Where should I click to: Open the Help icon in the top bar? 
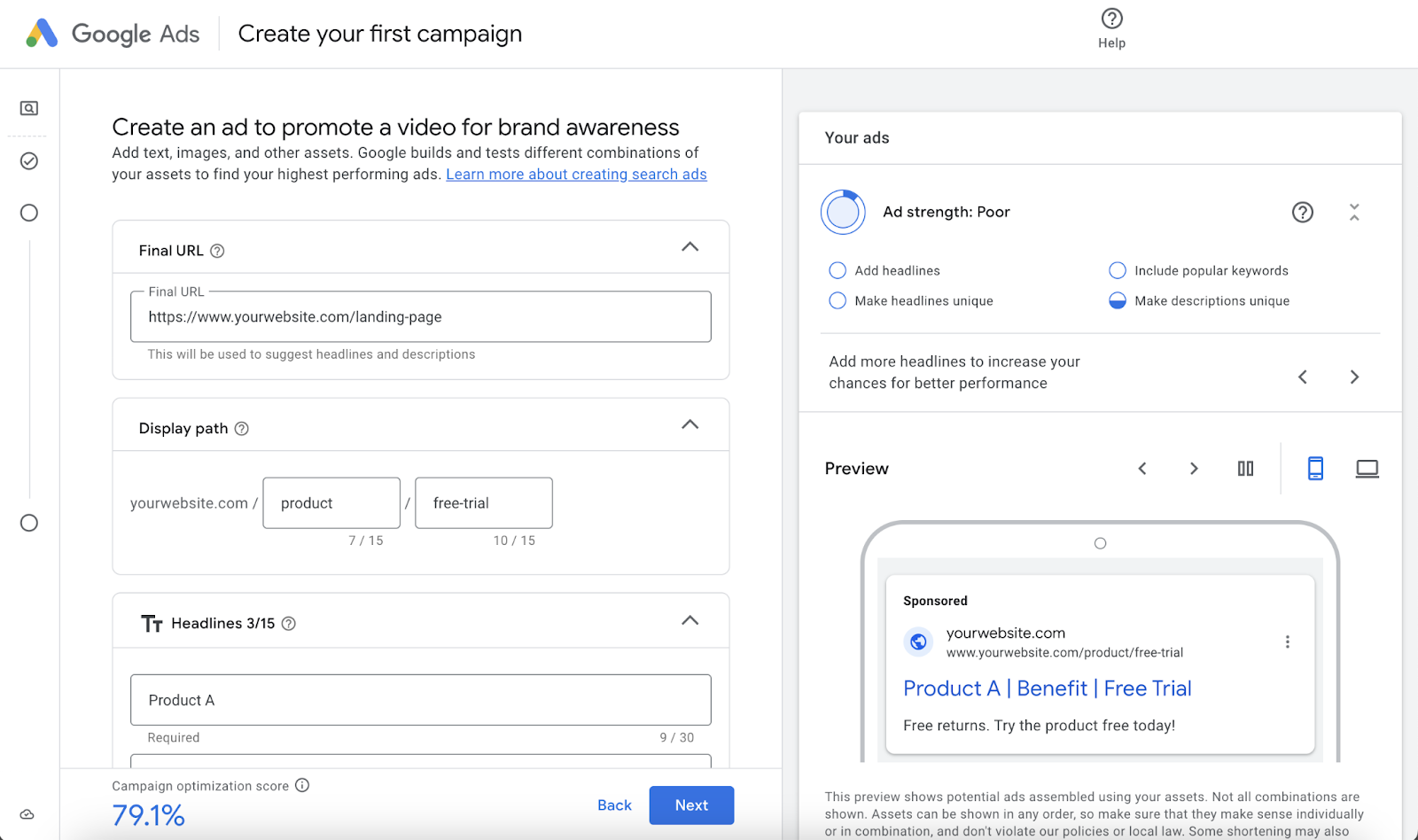click(x=1110, y=19)
